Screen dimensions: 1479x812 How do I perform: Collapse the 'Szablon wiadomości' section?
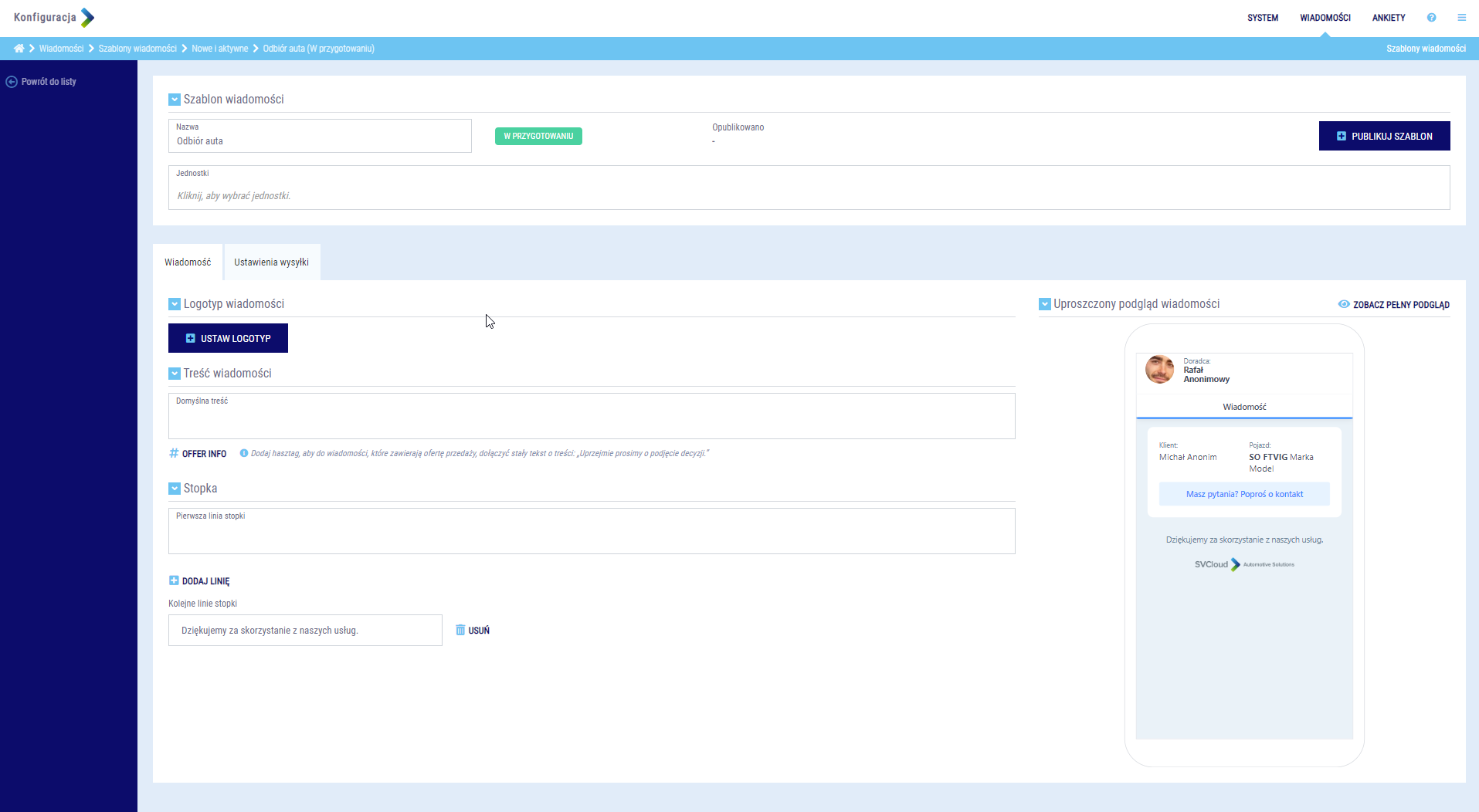click(175, 100)
